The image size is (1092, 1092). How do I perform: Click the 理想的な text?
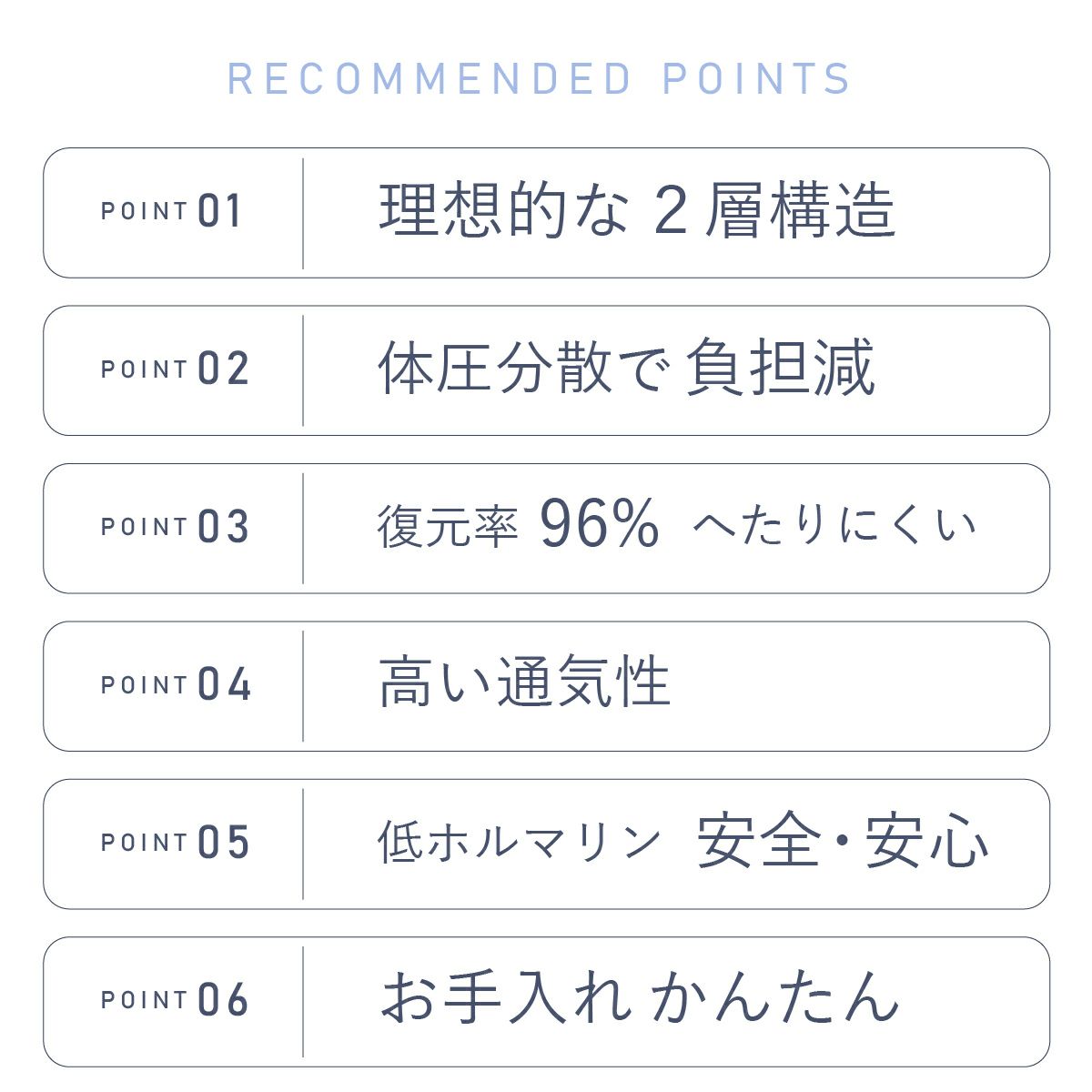(503, 211)
